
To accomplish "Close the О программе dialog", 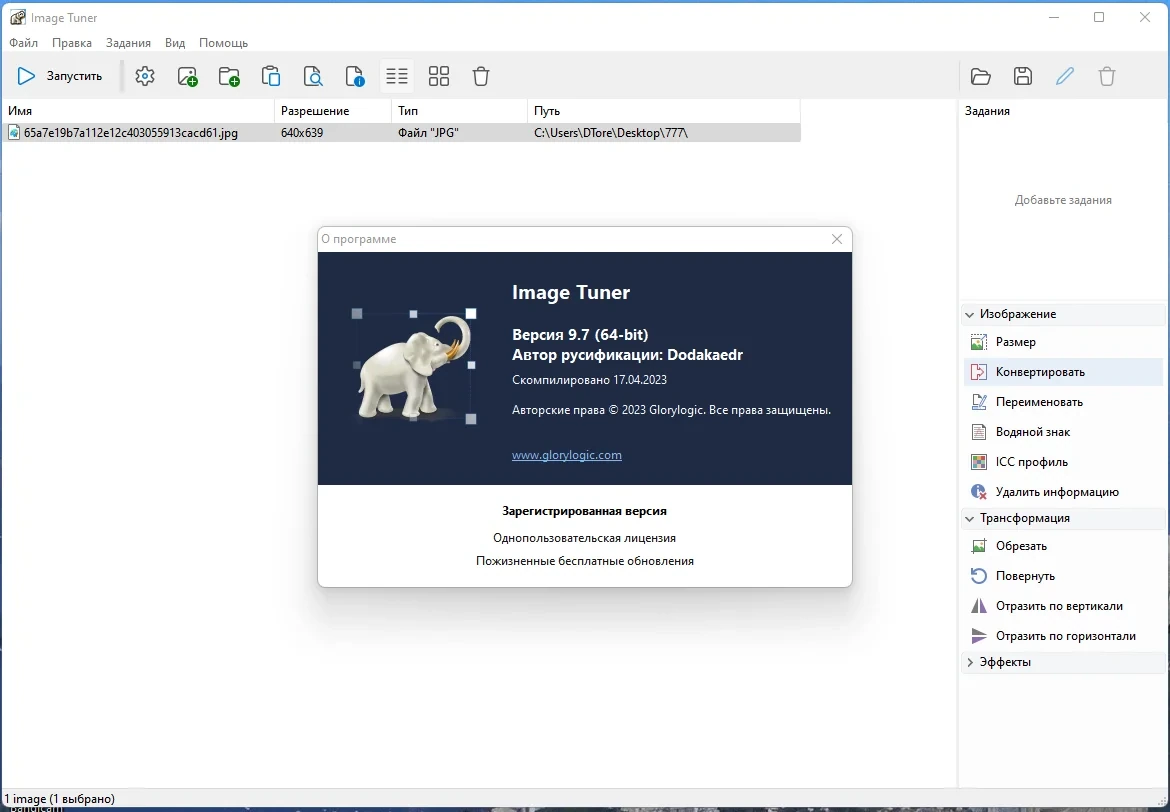I will pos(836,239).
